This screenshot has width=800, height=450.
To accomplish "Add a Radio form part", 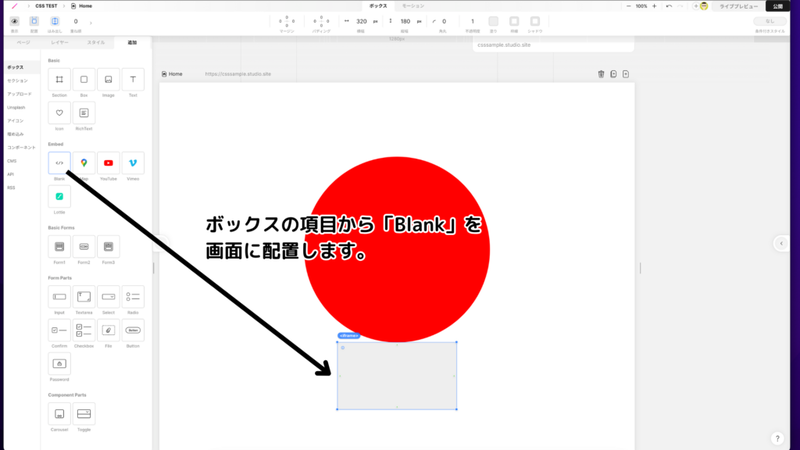I will tap(133, 296).
